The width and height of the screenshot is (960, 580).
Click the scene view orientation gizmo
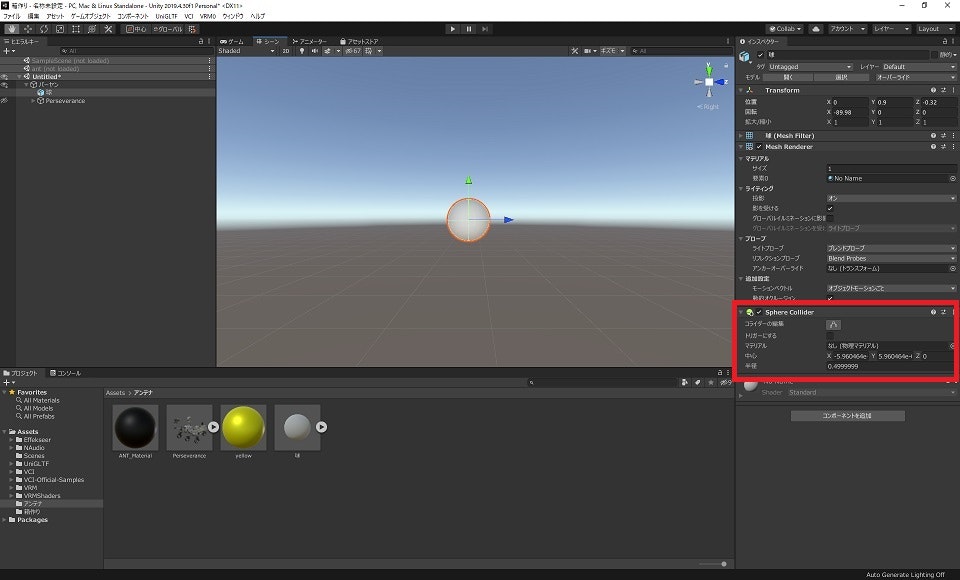tap(709, 81)
